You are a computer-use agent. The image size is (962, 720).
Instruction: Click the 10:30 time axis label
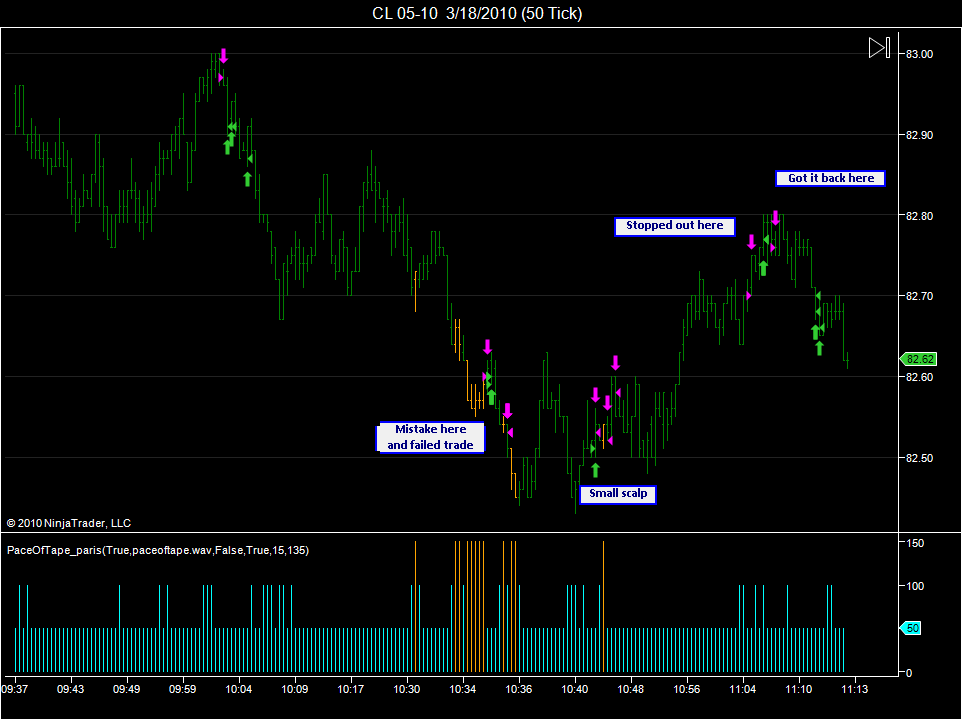pos(407,689)
